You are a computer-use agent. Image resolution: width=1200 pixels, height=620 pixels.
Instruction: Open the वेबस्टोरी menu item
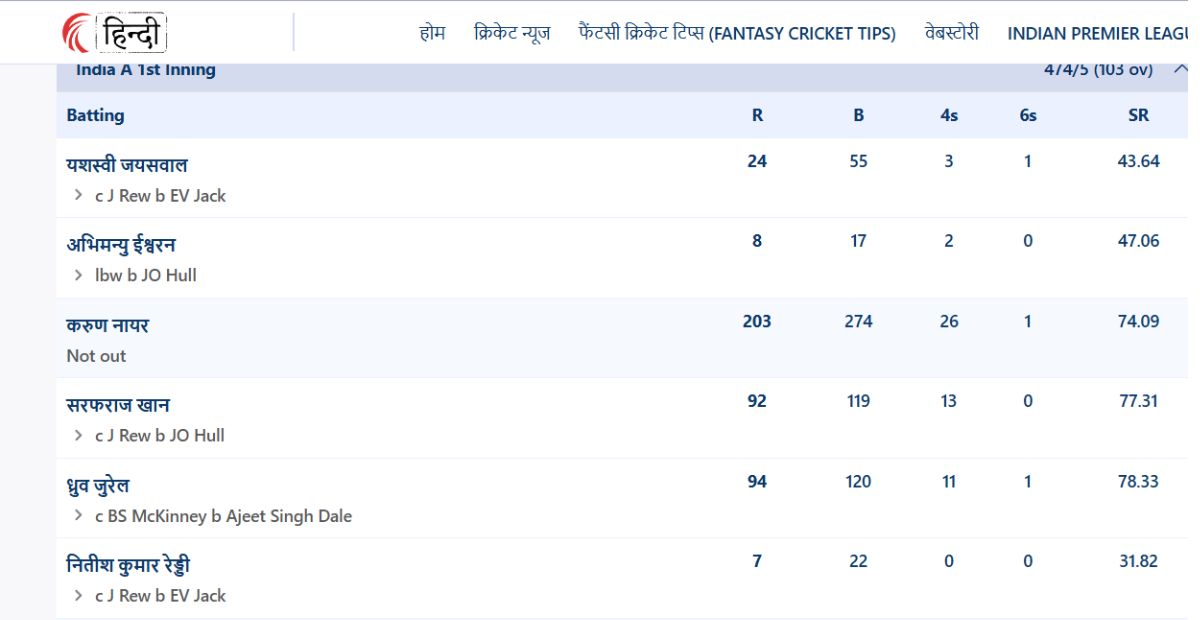pos(951,33)
